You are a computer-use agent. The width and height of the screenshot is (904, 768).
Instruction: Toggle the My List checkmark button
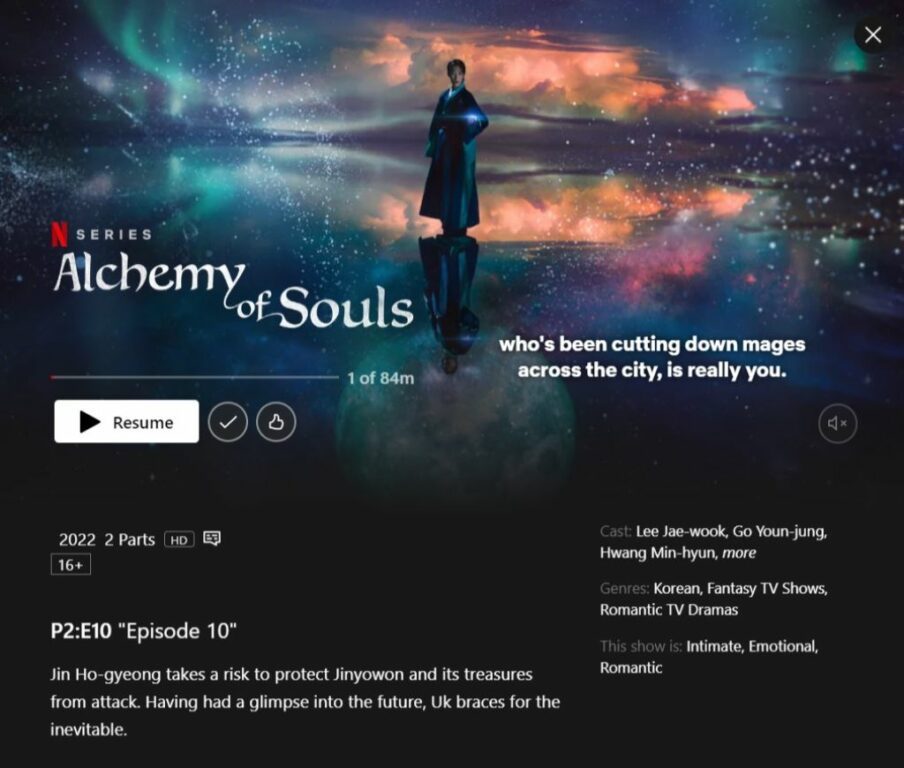click(x=228, y=422)
